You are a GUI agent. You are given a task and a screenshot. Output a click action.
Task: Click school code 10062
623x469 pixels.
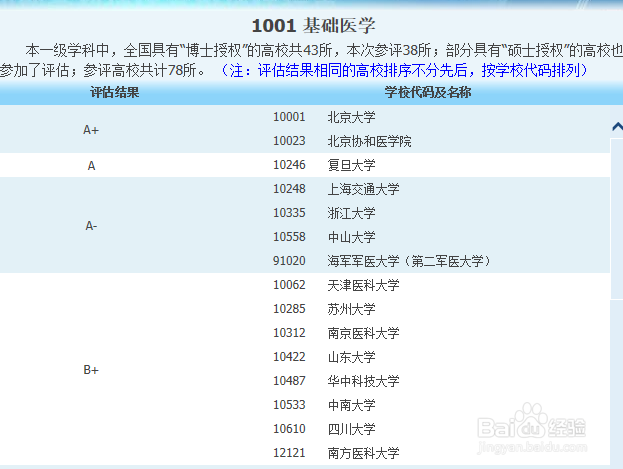click(289, 285)
